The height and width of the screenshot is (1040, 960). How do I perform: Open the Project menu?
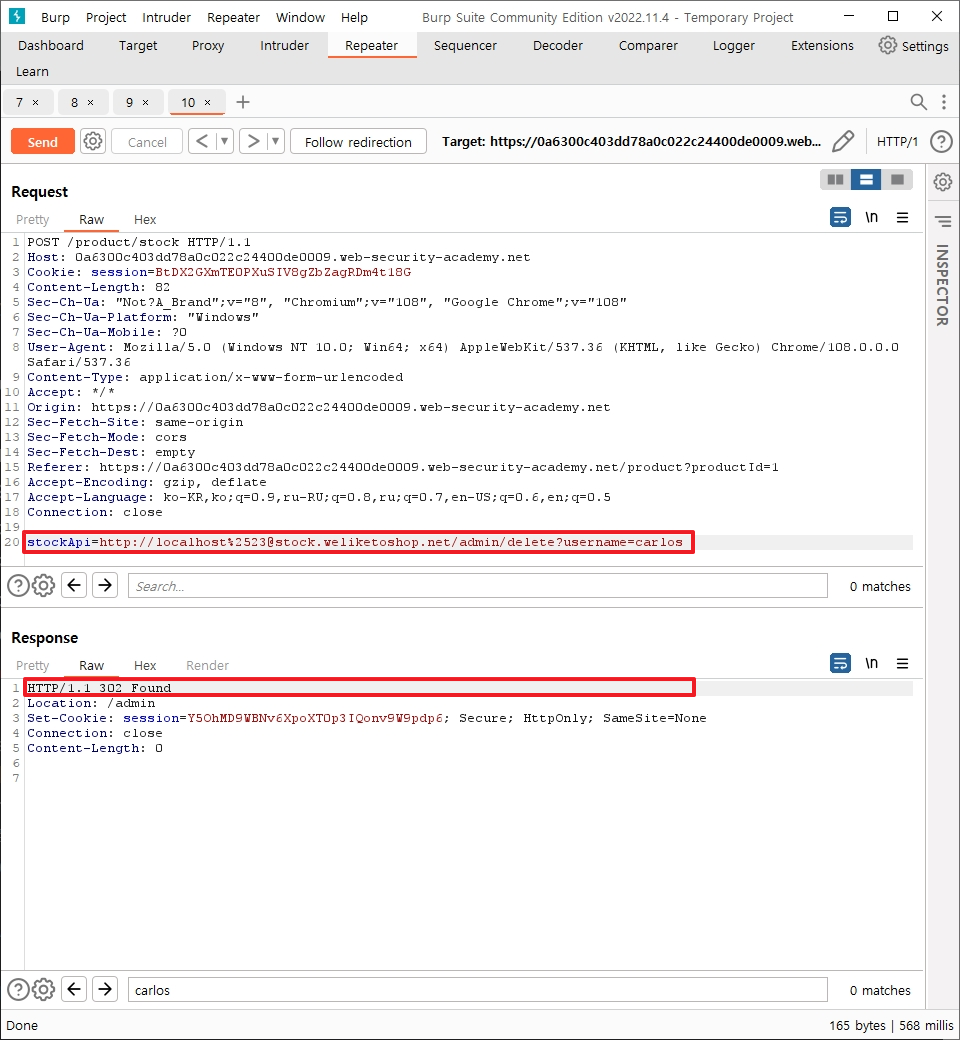pos(106,17)
